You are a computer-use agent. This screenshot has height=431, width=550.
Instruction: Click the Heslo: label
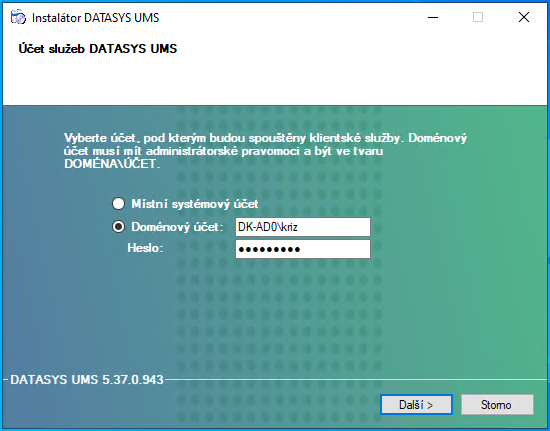coord(145,248)
